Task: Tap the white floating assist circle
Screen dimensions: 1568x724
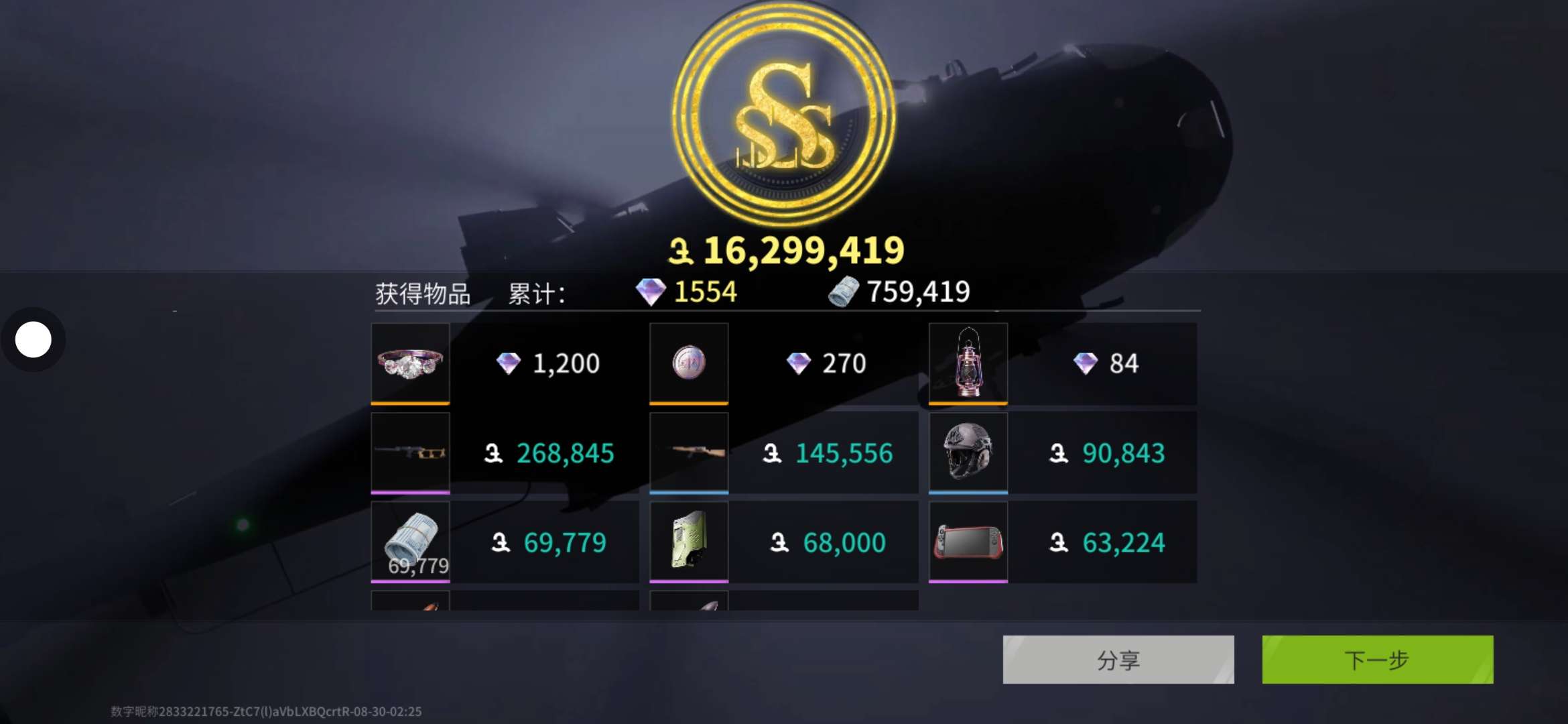Action: coord(33,339)
